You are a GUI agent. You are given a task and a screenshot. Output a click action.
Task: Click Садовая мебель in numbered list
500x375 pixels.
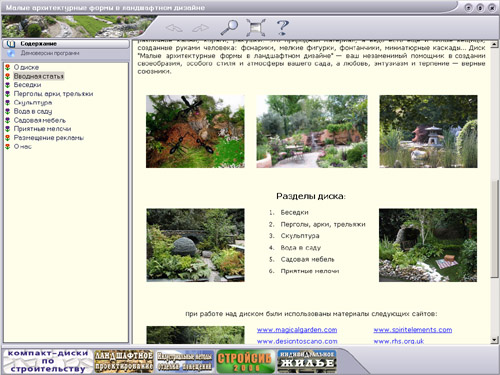coord(307,259)
